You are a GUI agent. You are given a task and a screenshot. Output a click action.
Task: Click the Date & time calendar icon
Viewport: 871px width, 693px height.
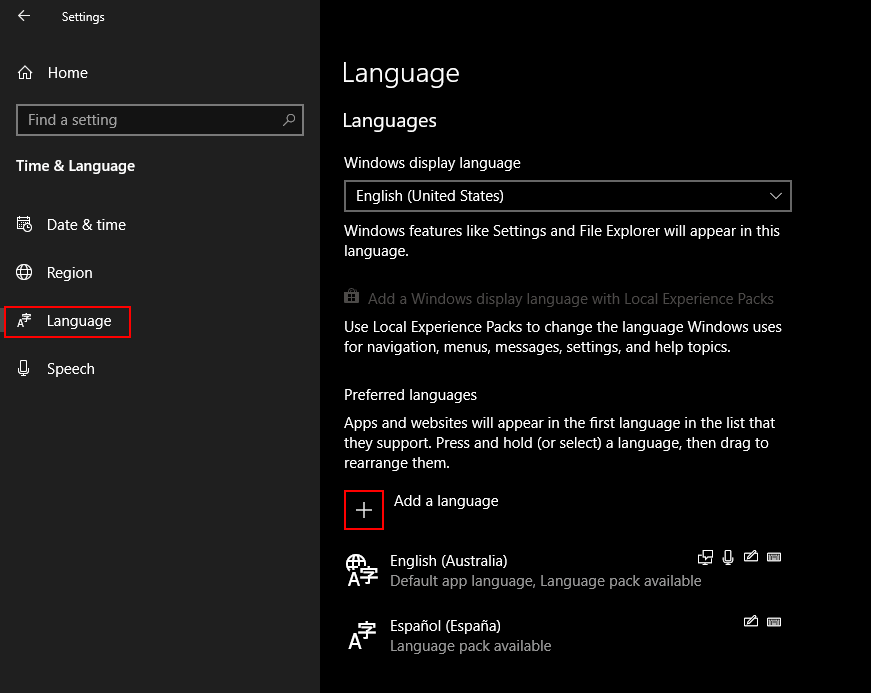point(24,224)
